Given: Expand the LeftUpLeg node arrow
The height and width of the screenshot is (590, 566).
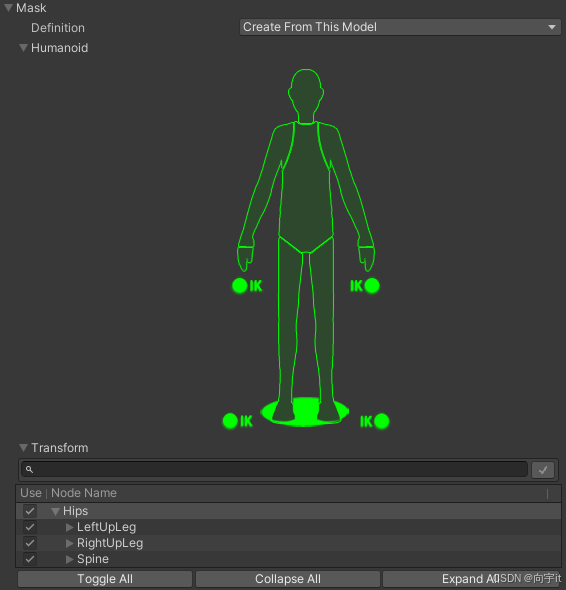Looking at the screenshot, I should [69, 528].
